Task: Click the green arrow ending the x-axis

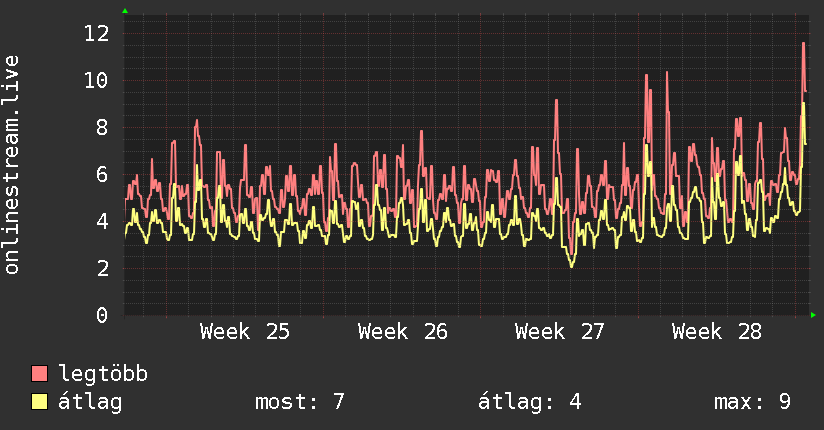Action: [813, 315]
